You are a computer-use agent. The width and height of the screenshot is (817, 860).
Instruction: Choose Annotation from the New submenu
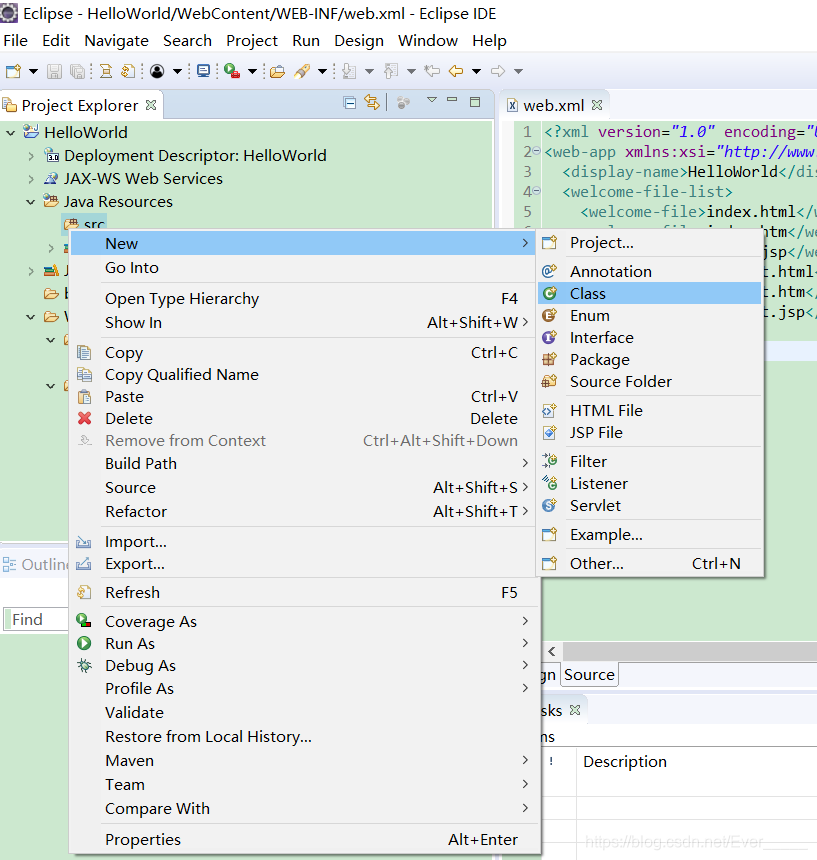[x=650, y=271]
